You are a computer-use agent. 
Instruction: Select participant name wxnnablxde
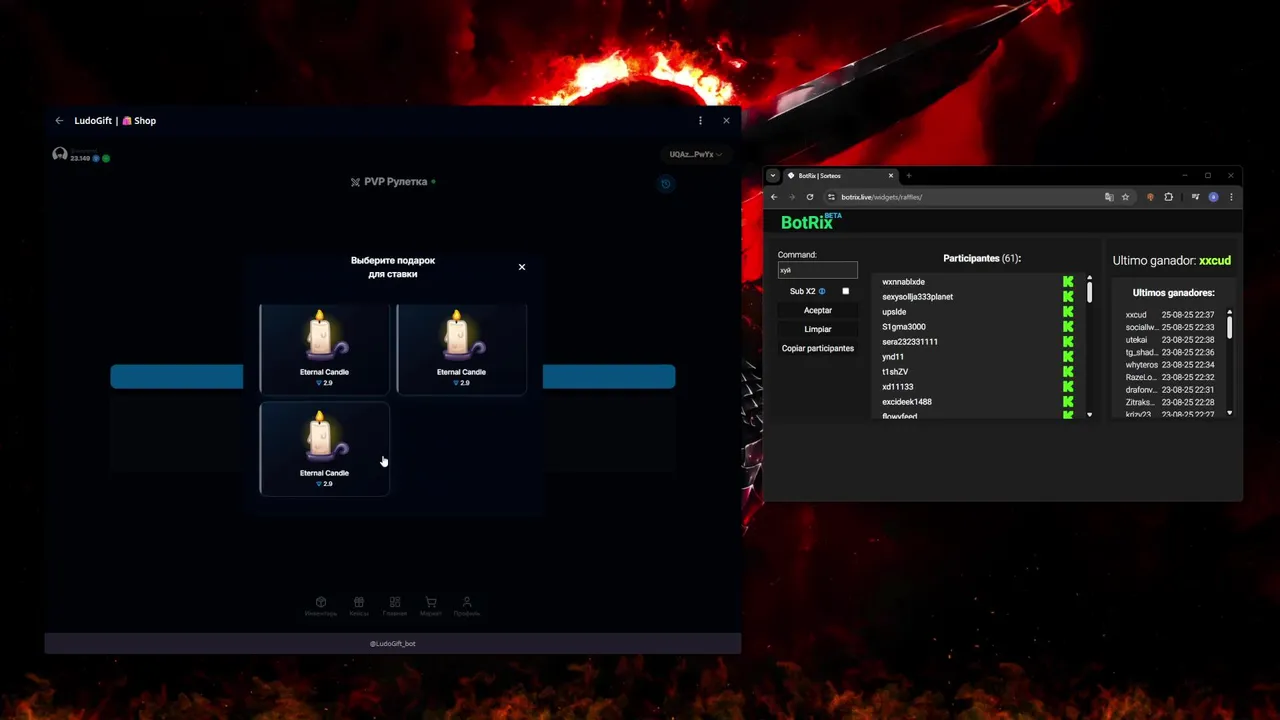click(903, 282)
